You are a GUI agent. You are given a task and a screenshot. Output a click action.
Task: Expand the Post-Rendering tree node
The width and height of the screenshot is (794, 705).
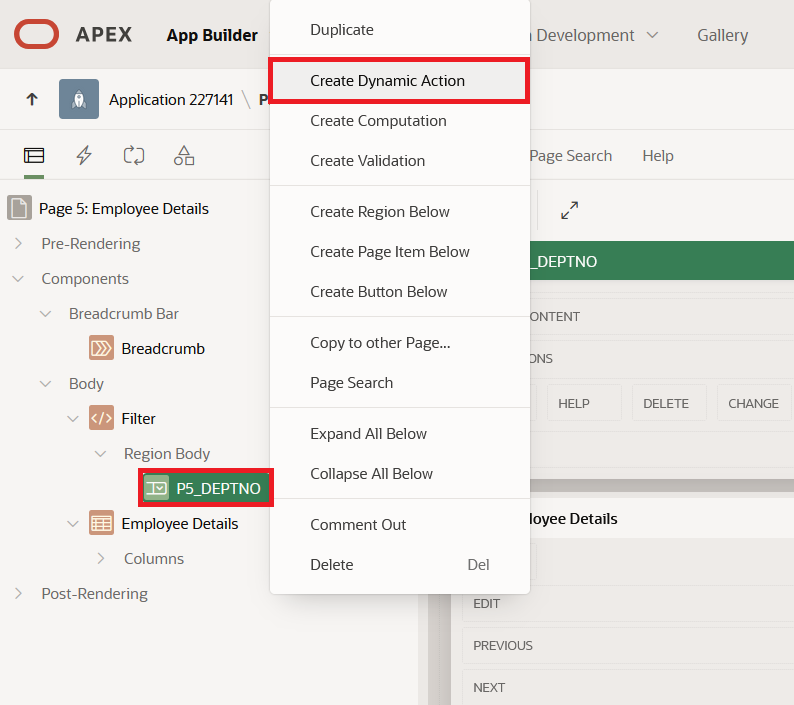(x=19, y=593)
